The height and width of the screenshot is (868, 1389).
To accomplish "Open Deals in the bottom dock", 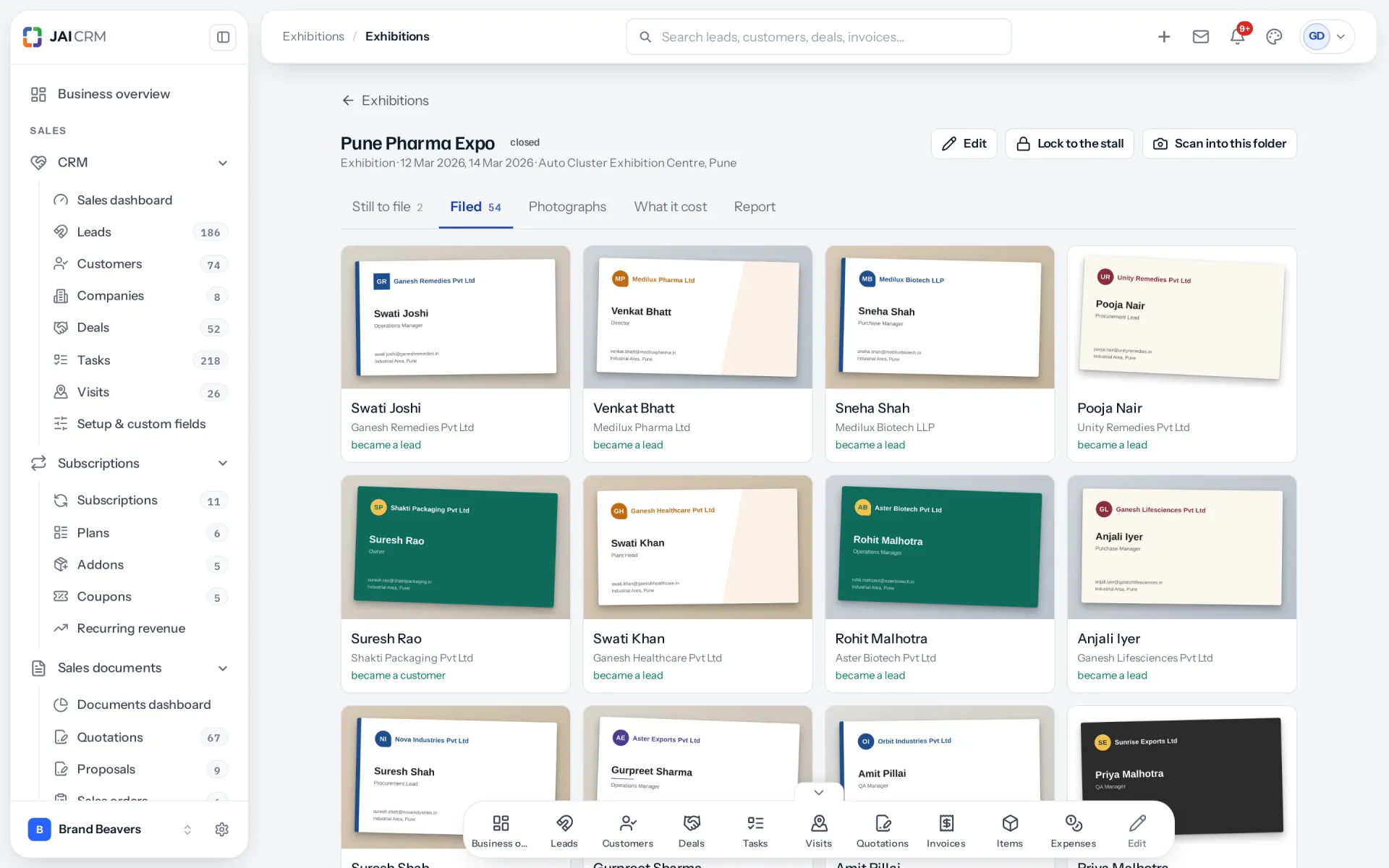I will coord(692,830).
